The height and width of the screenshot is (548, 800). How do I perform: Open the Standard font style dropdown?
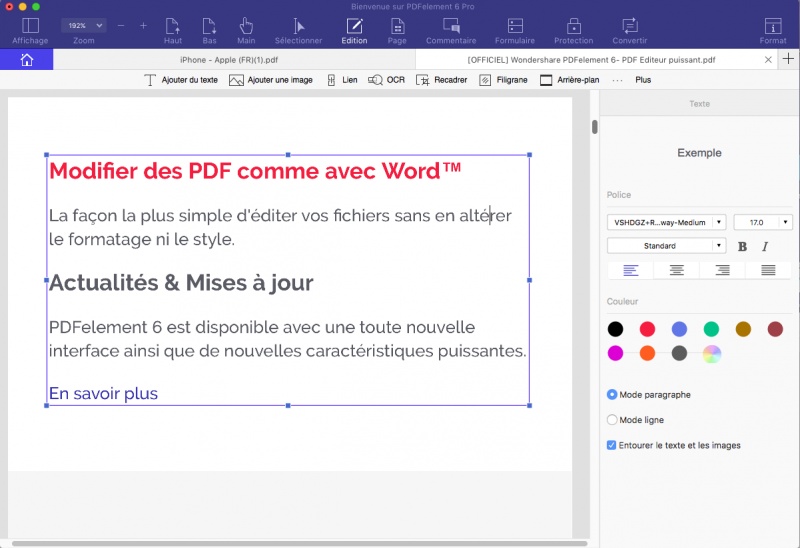[x=666, y=246]
